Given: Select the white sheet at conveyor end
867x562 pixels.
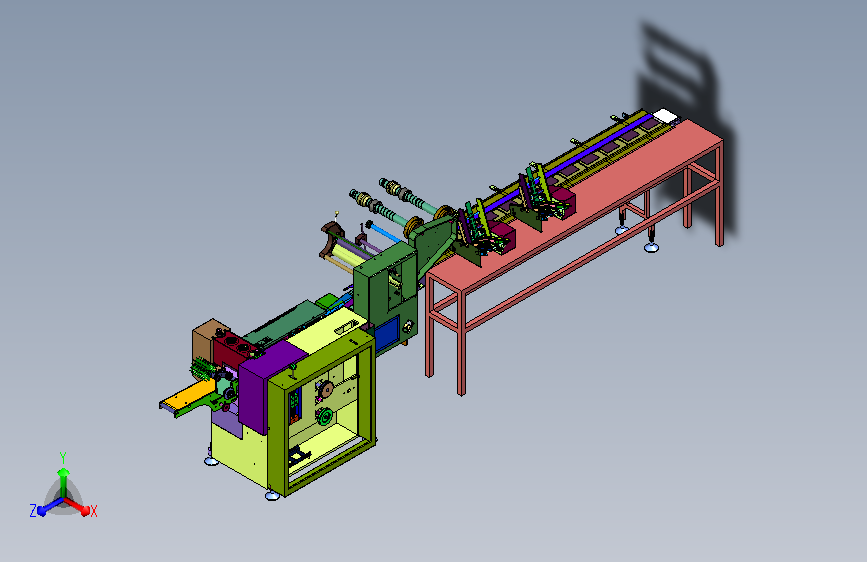Looking at the screenshot, I should pyautogui.click(x=666, y=116).
